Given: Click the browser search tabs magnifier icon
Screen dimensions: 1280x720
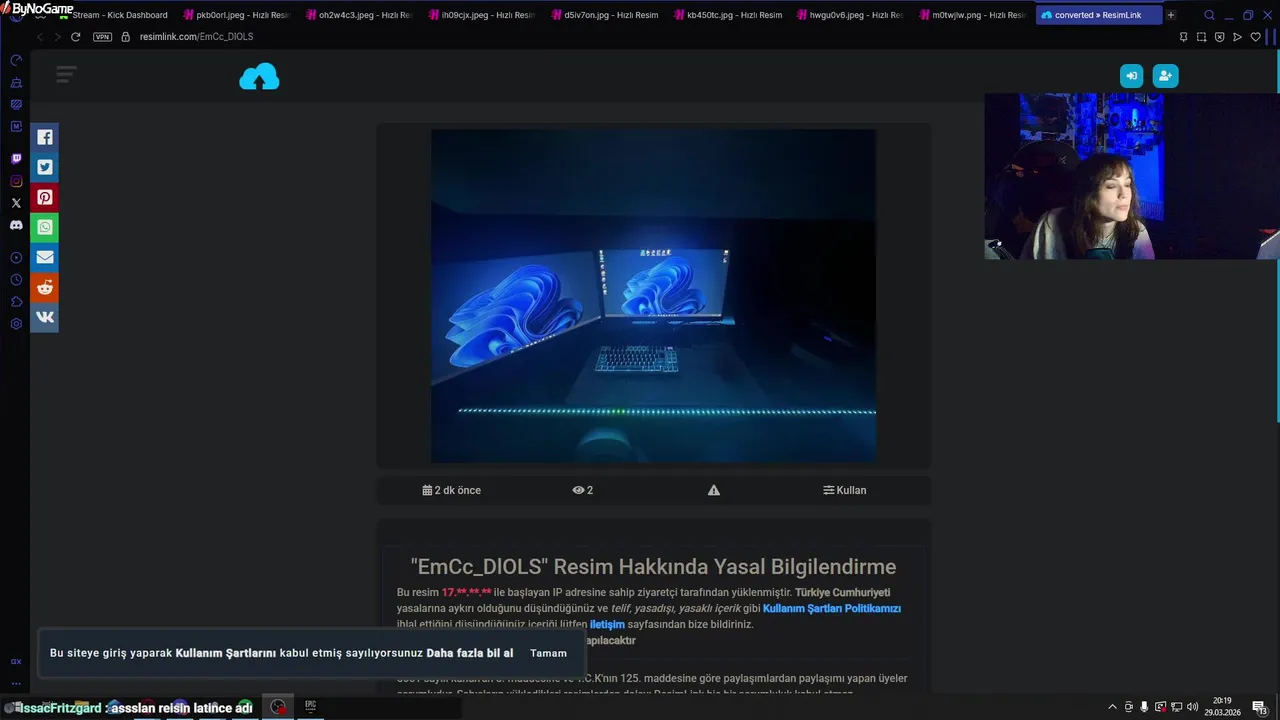Looking at the screenshot, I should (1209, 15).
